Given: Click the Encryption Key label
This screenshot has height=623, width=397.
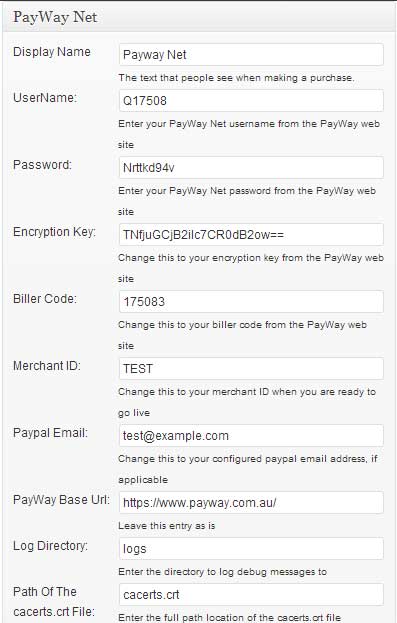Looking at the screenshot, I should click(x=54, y=232).
